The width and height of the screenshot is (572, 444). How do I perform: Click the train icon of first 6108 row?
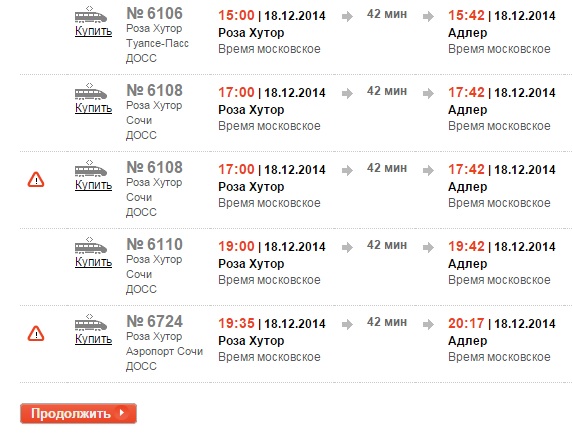(91, 92)
